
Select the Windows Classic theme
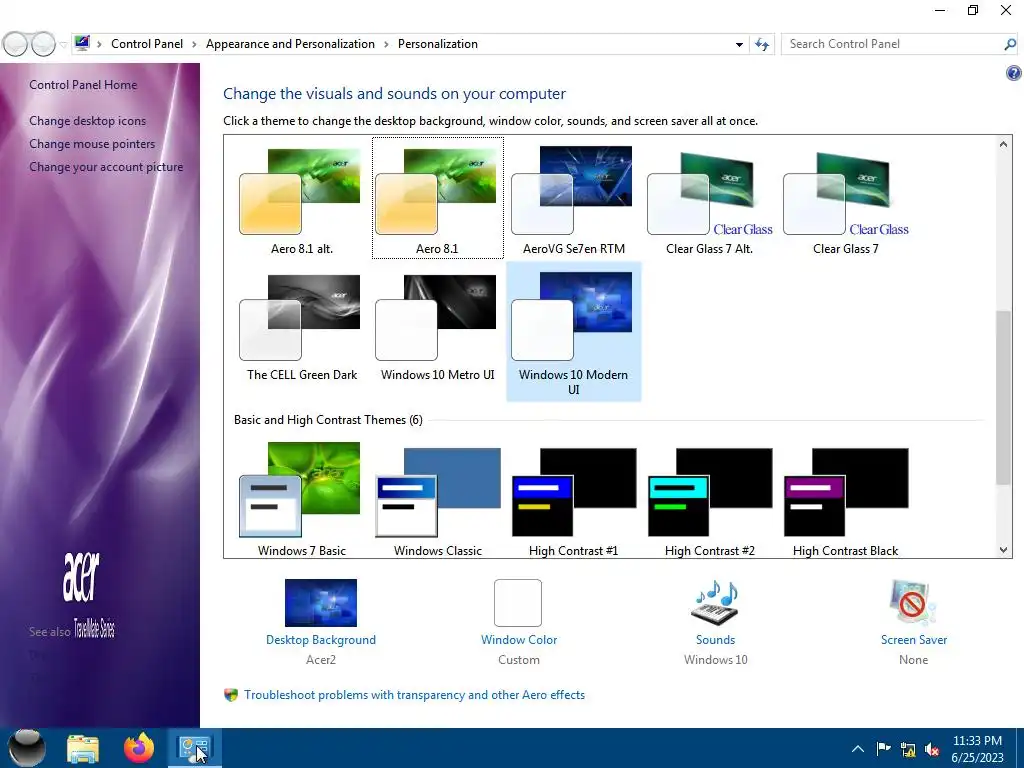tap(438, 498)
